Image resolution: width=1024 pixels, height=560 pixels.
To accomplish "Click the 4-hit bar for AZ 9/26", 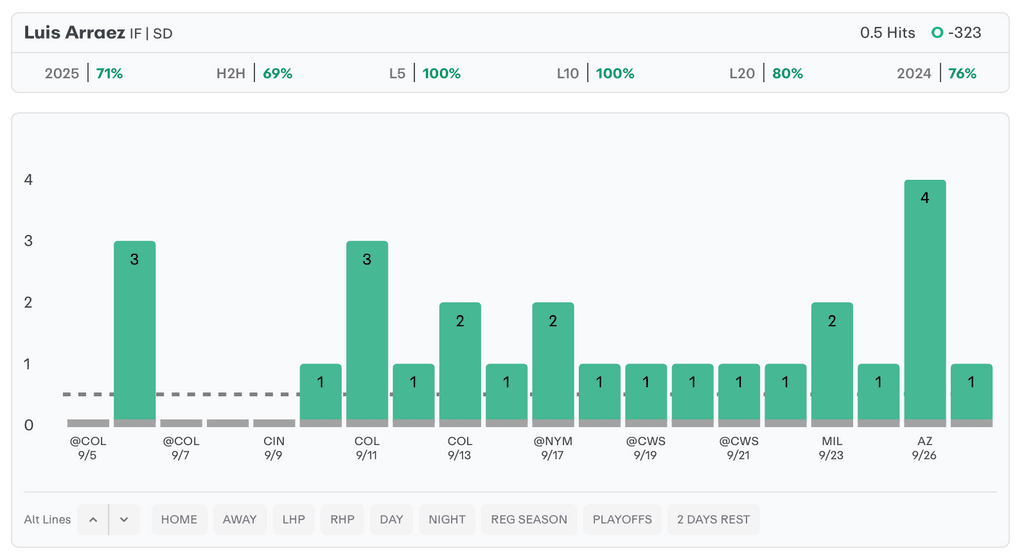I will coord(925,300).
